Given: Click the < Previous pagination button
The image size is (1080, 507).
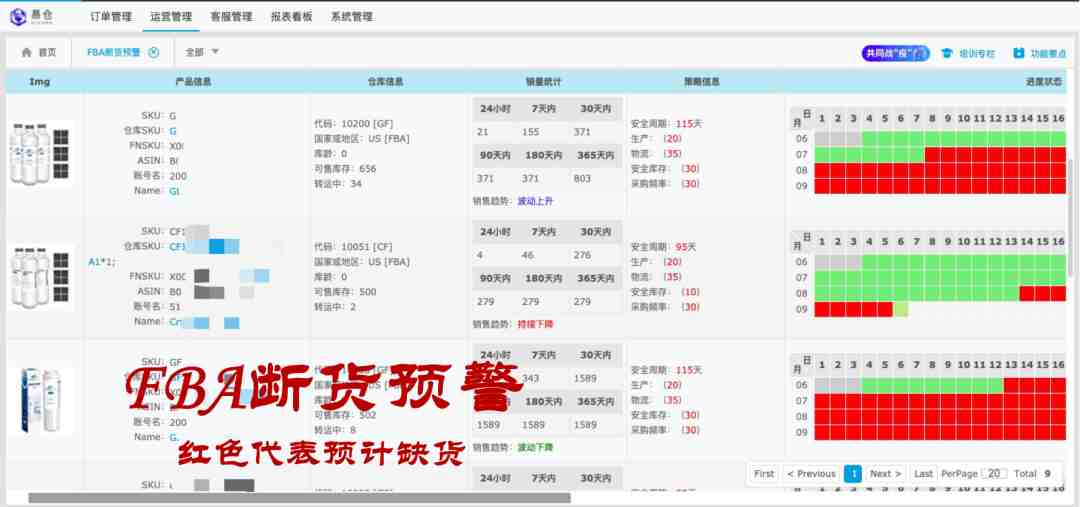Looking at the screenshot, I should pos(810,474).
